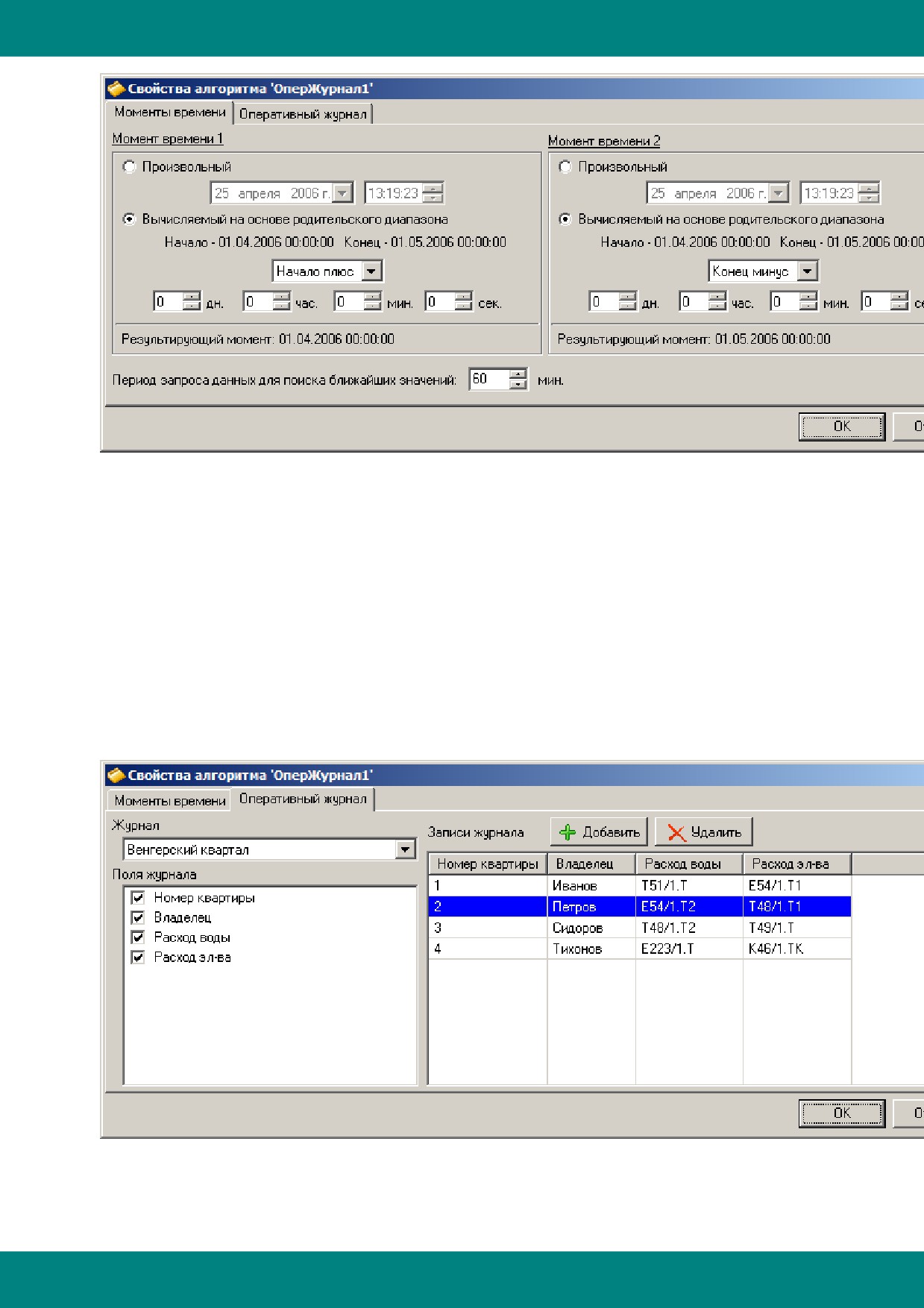
Task: Click 'Удалить' button to delete record
Action: click(704, 832)
